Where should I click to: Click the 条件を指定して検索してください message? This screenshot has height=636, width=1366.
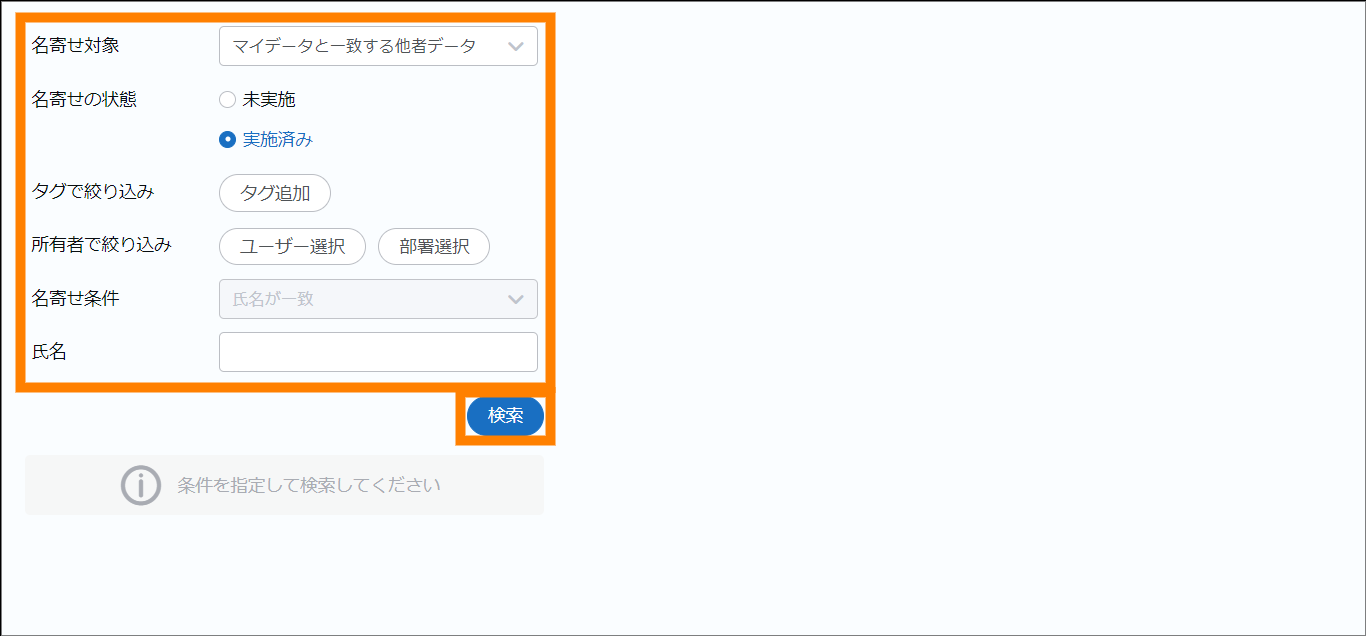coord(309,486)
